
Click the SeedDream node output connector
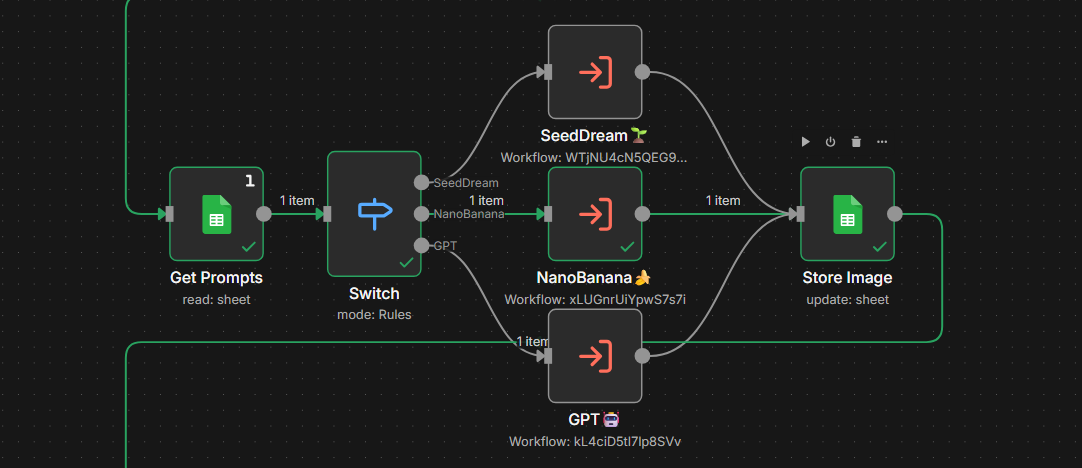[x=642, y=72]
